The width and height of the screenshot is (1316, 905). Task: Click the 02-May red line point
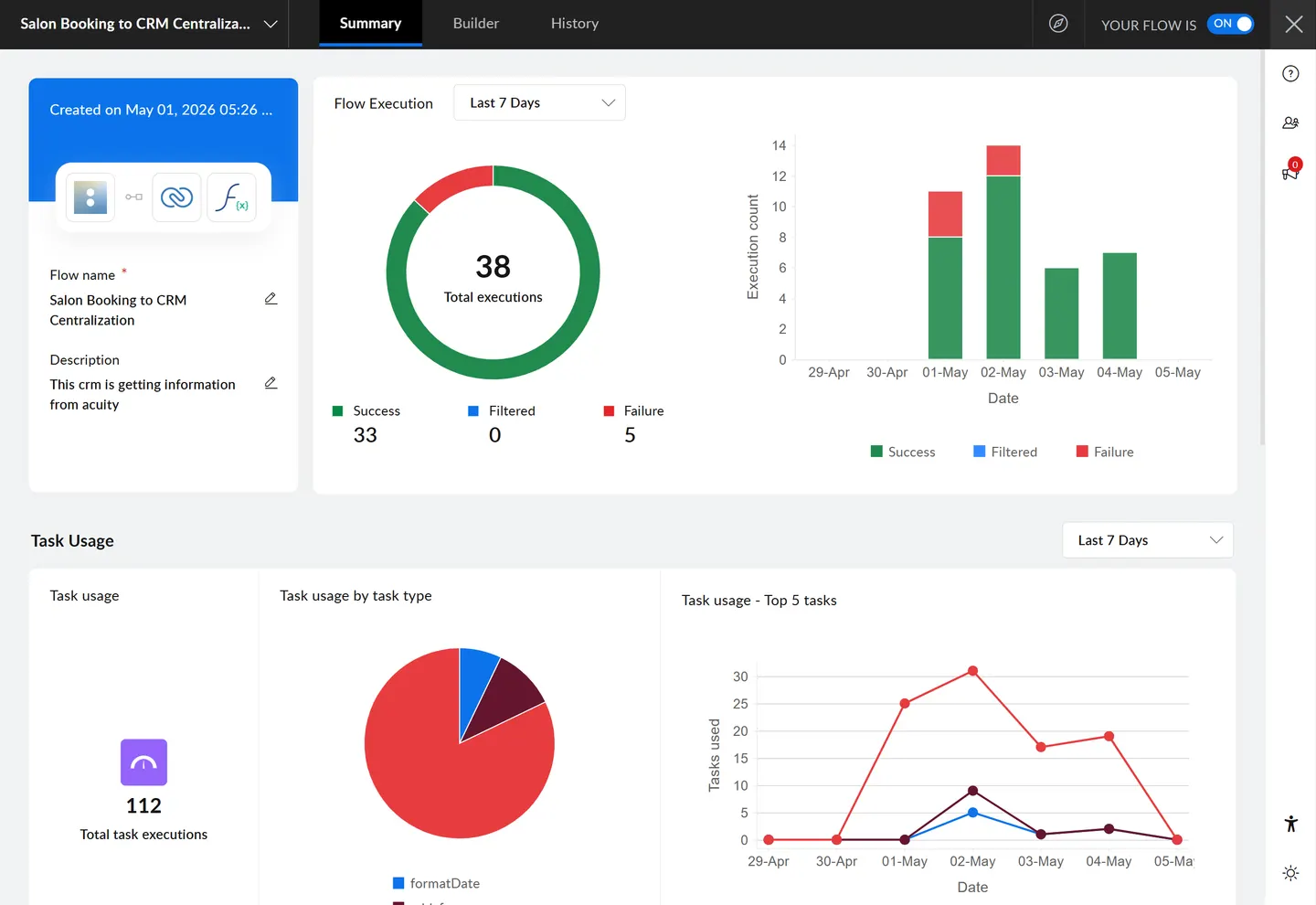972,671
